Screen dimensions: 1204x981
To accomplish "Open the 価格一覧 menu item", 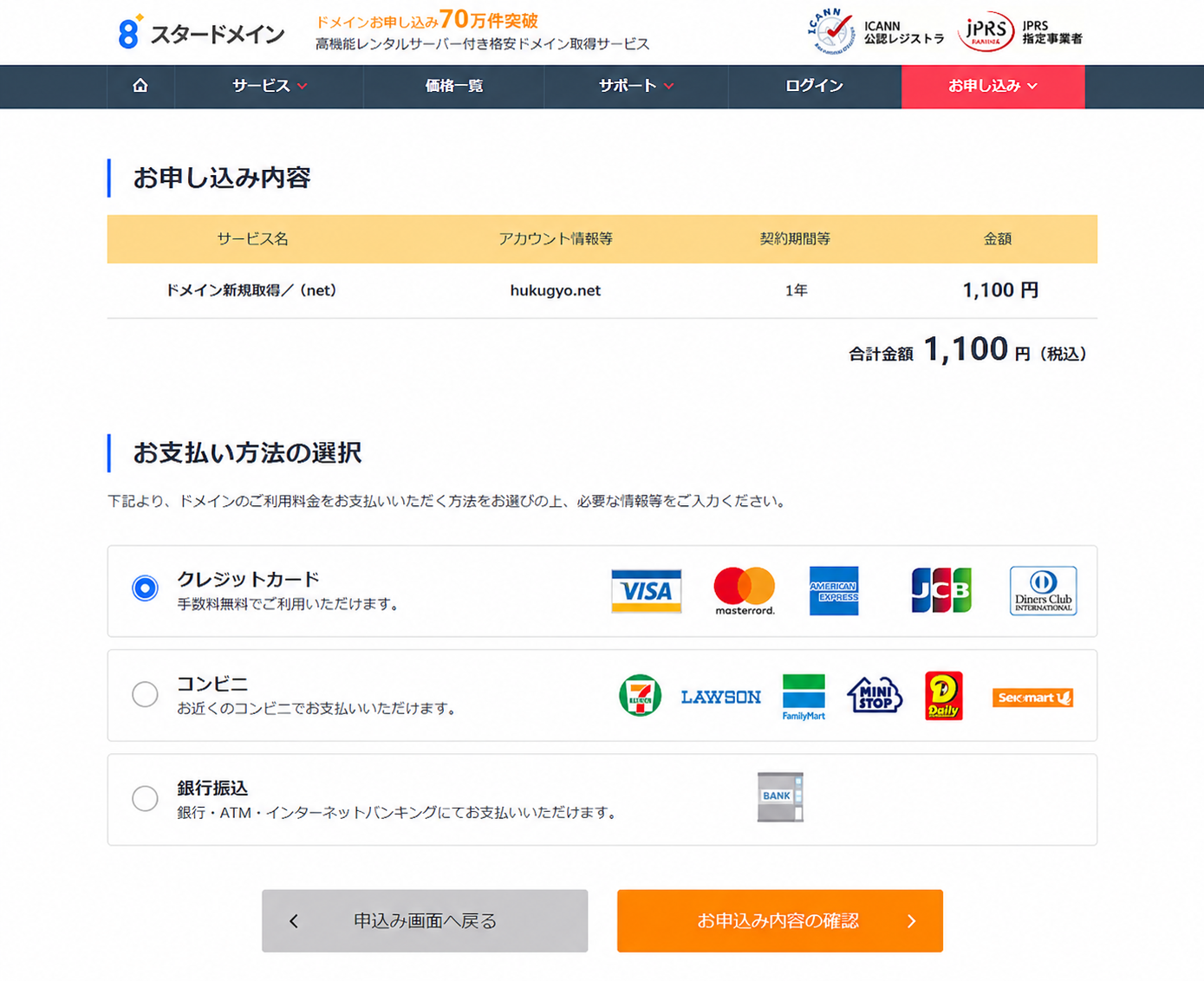I will (x=454, y=86).
